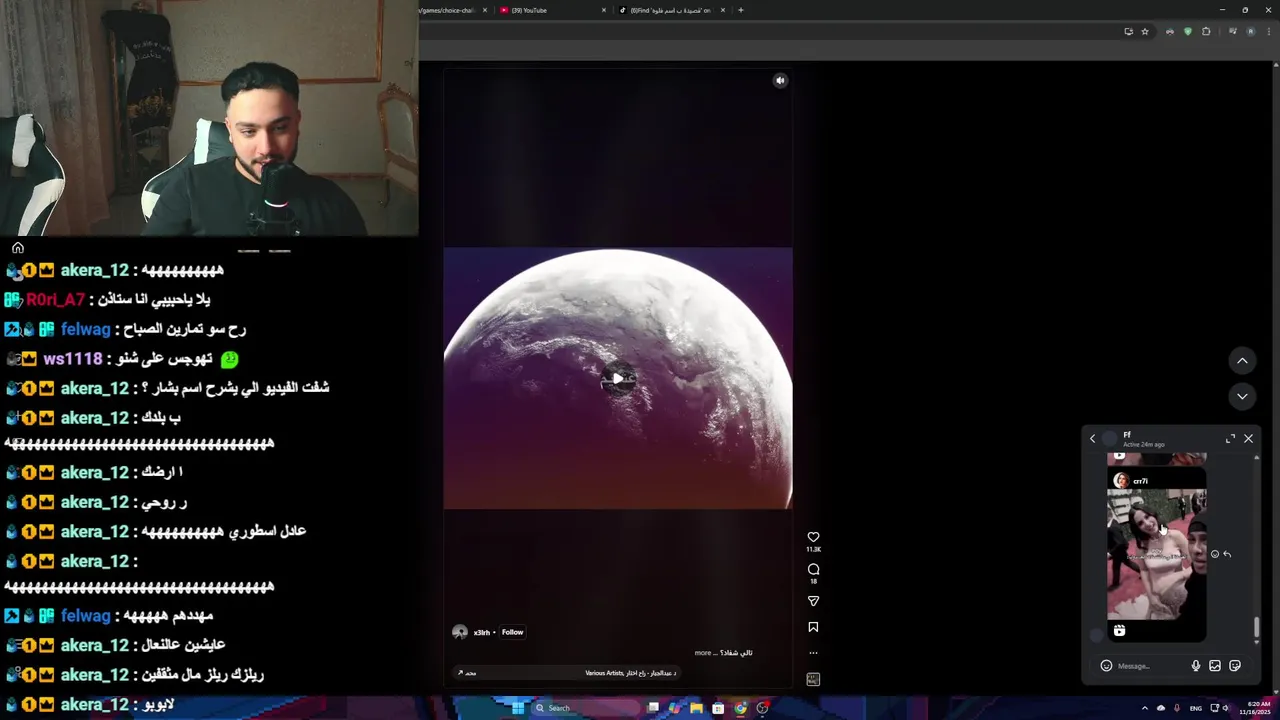Click the chat popup scrollbar thumb
1280x720 pixels.
tap(1256, 629)
